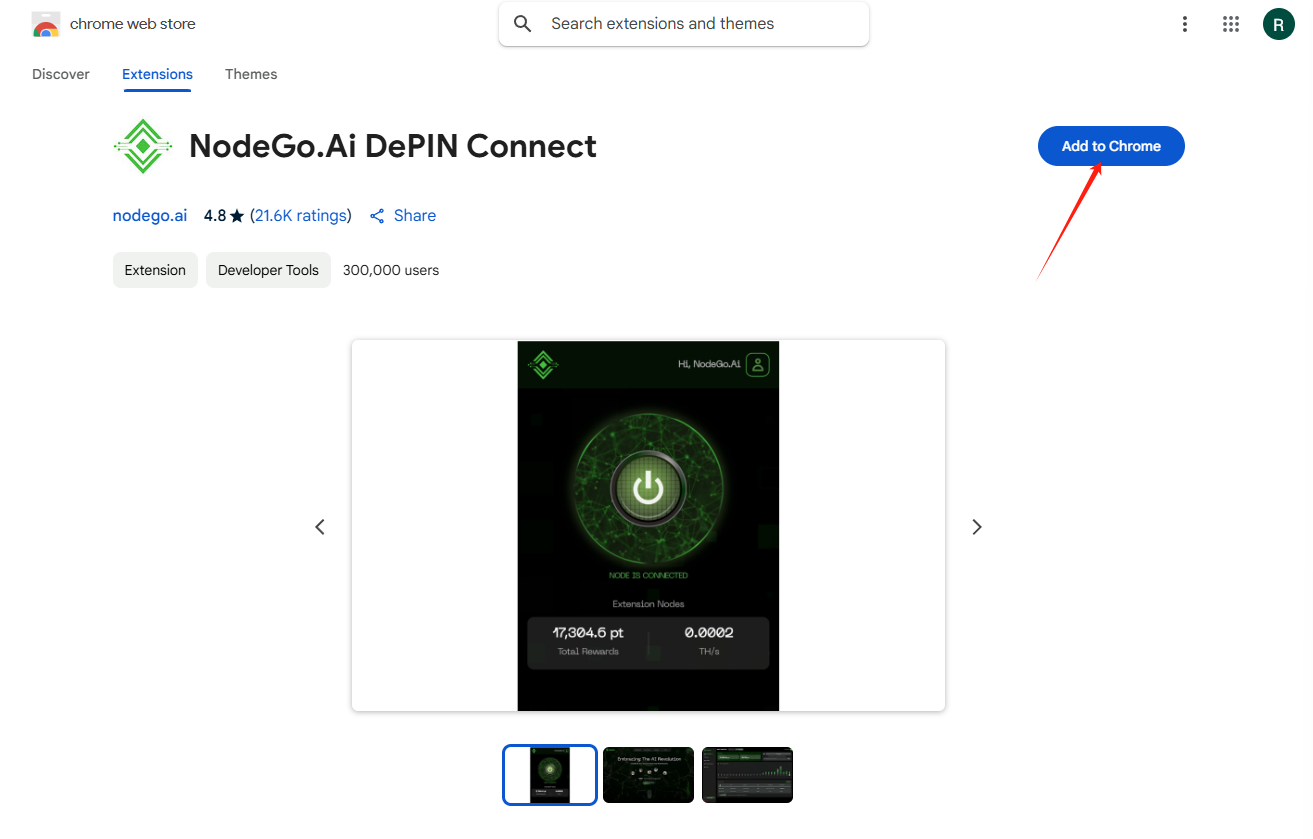The width and height of the screenshot is (1313, 839).
Task: Click the Developer Tools category chip
Action: [x=268, y=270]
